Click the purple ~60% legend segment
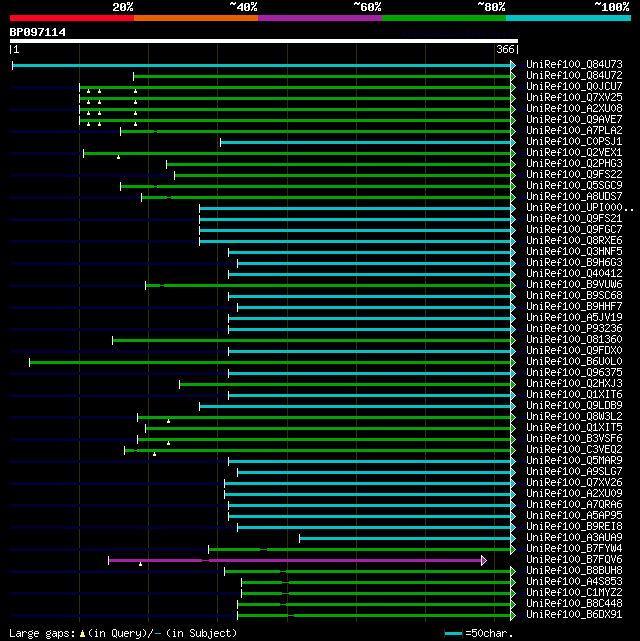The image size is (640, 641). pos(320,18)
